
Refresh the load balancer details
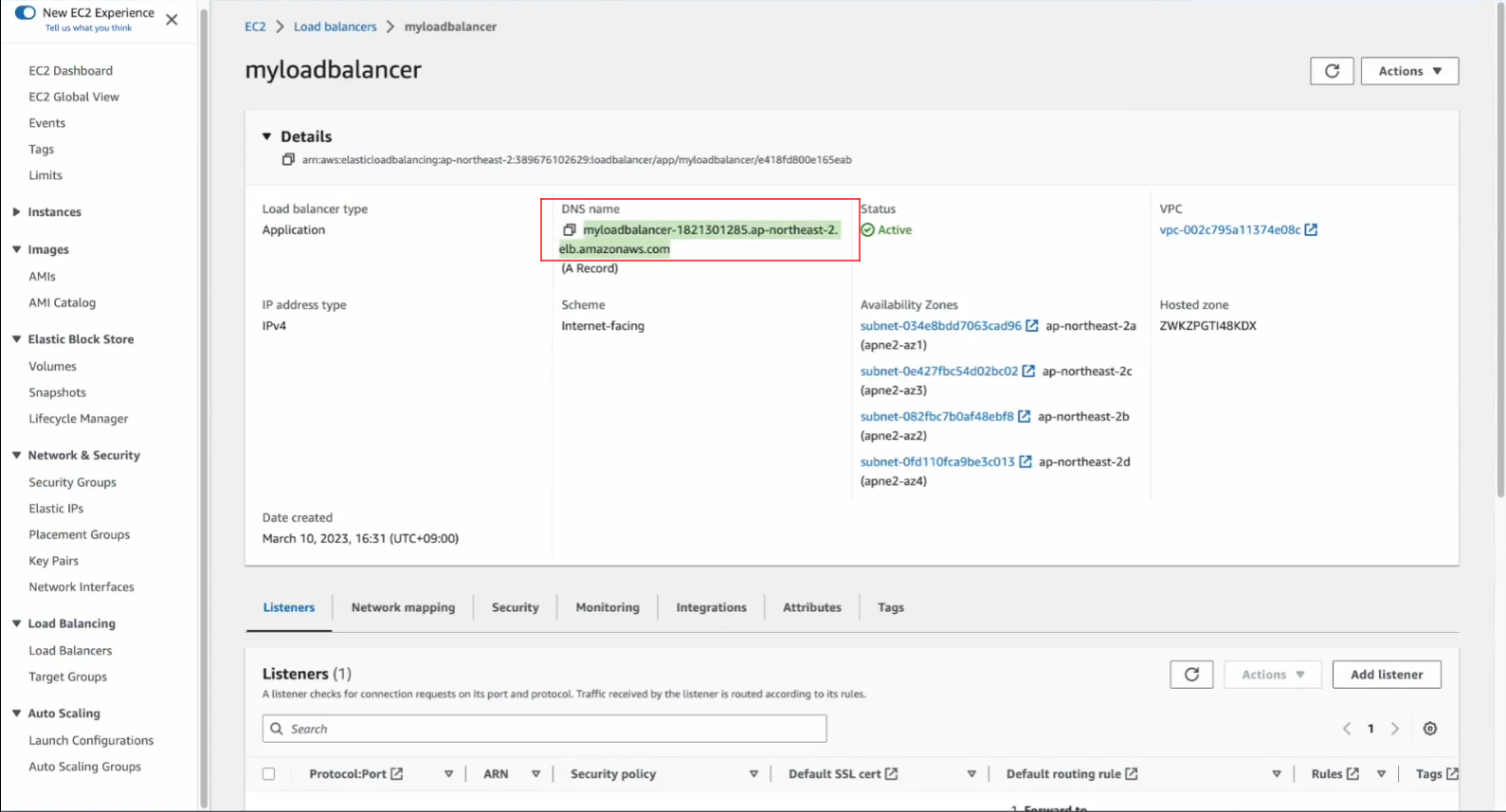(x=1332, y=71)
